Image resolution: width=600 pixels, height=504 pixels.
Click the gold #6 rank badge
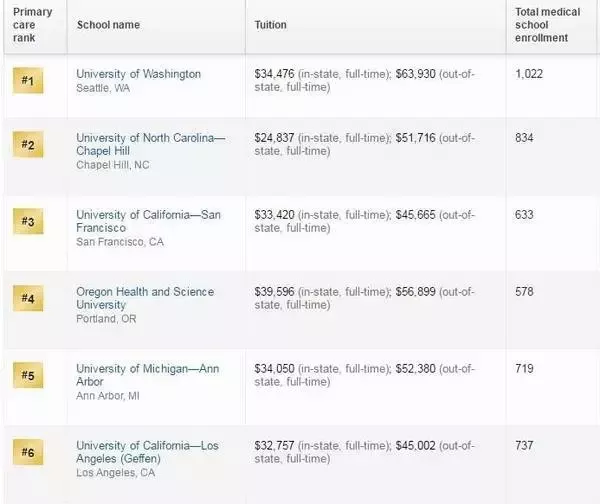pyautogui.click(x=28, y=452)
